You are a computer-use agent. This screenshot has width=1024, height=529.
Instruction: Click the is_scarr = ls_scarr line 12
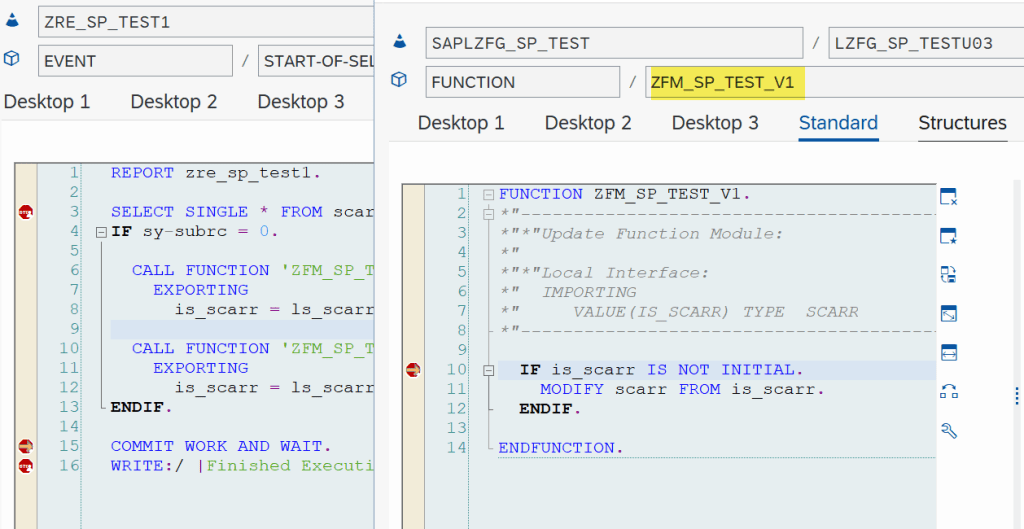click(x=274, y=388)
